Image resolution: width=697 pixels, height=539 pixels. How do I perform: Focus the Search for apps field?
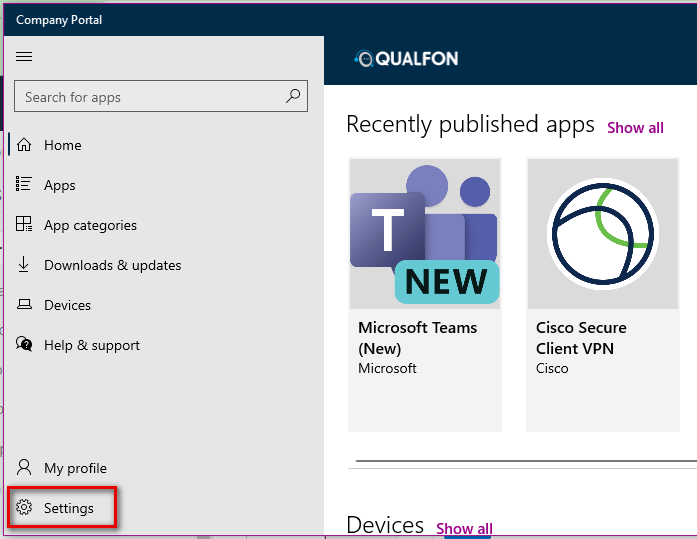(x=161, y=96)
